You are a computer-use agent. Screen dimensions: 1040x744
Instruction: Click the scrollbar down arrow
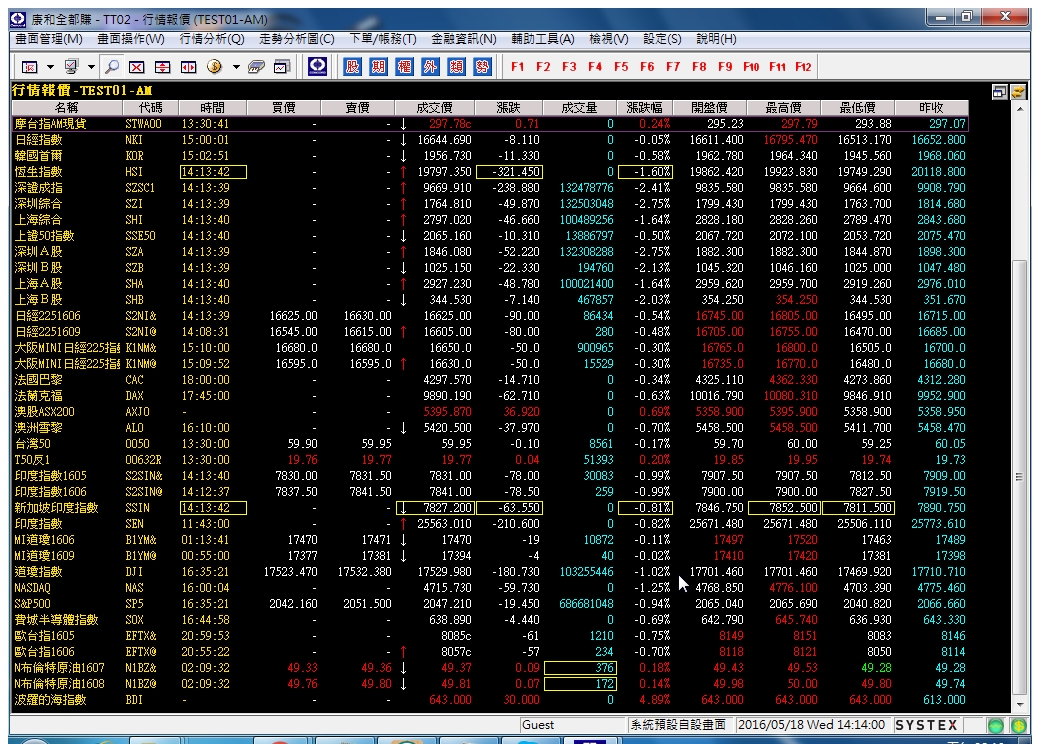pos(1019,705)
